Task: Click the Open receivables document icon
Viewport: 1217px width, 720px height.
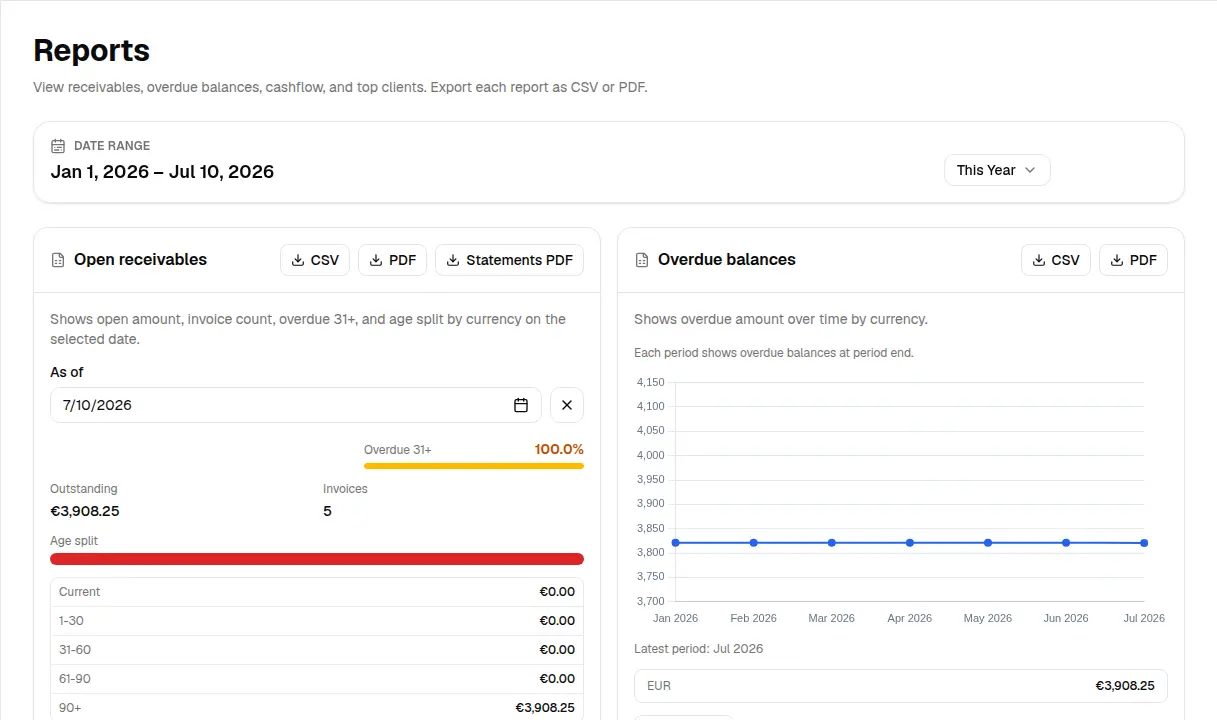Action: click(58, 260)
